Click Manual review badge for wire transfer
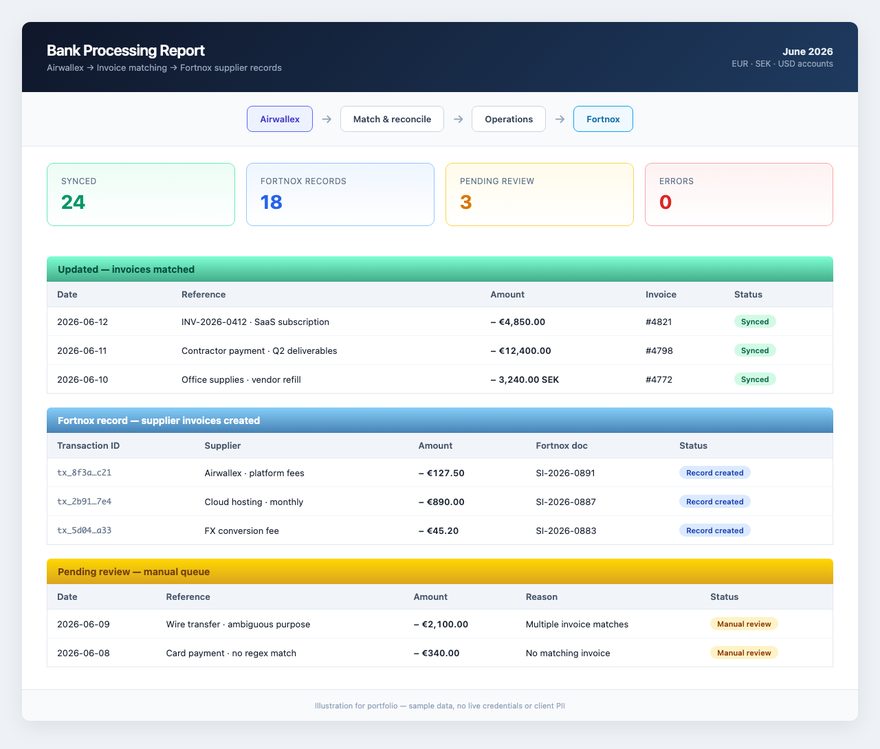 (744, 624)
